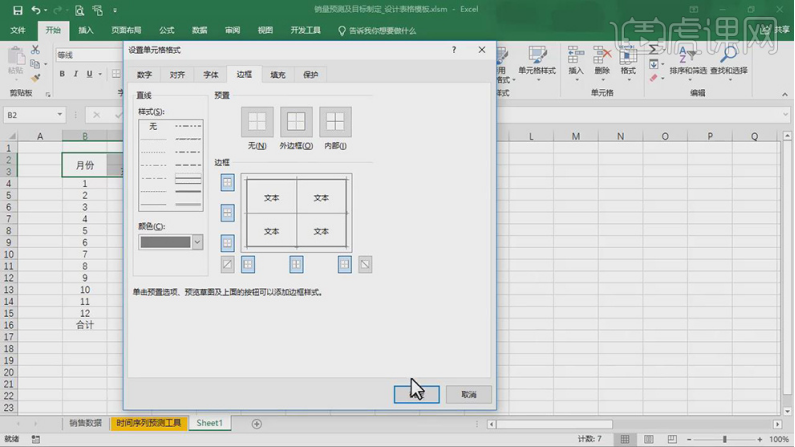Toggle the bottom border button
Viewport: 795px width, 447px height.
228,243
